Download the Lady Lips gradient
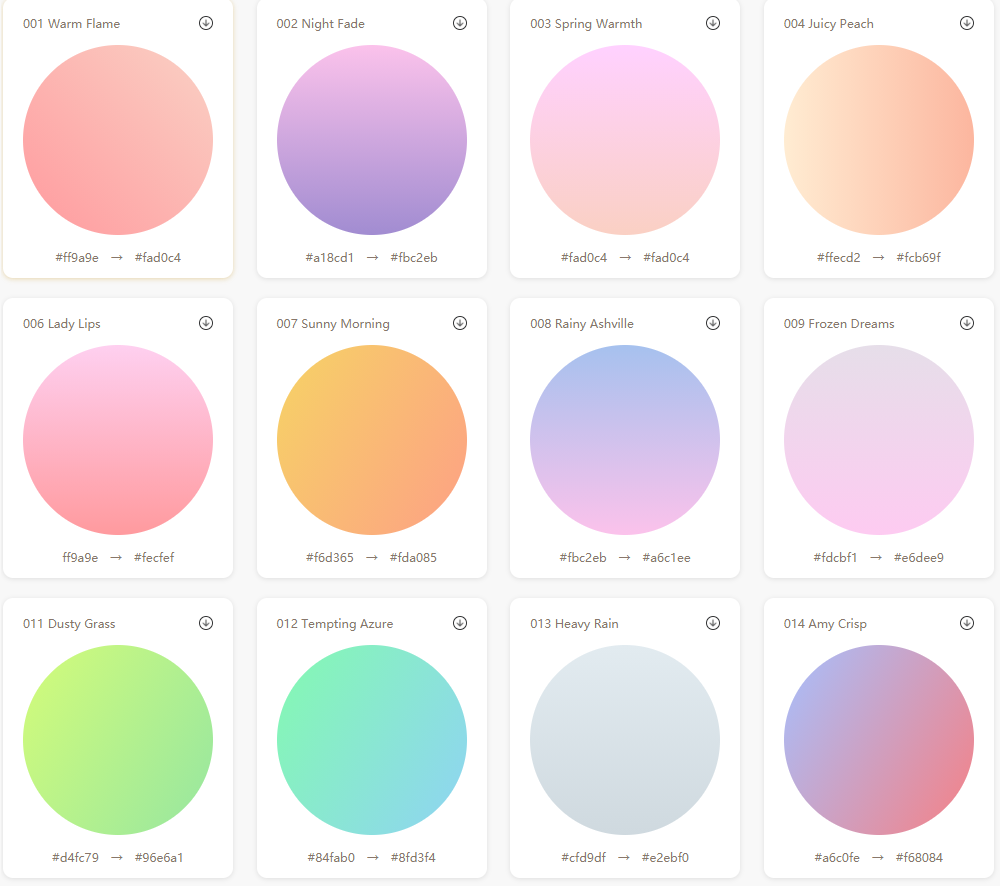The height and width of the screenshot is (886, 1000). [206, 323]
